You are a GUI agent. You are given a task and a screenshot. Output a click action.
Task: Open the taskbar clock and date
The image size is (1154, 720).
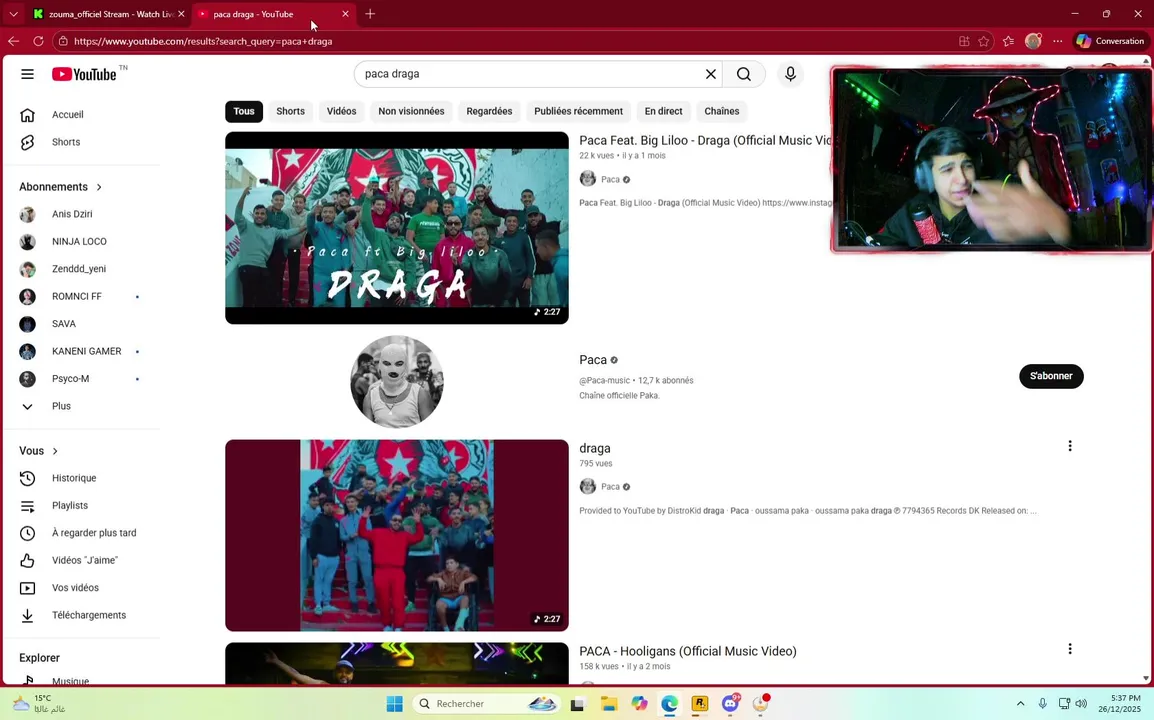pyautogui.click(x=1119, y=704)
